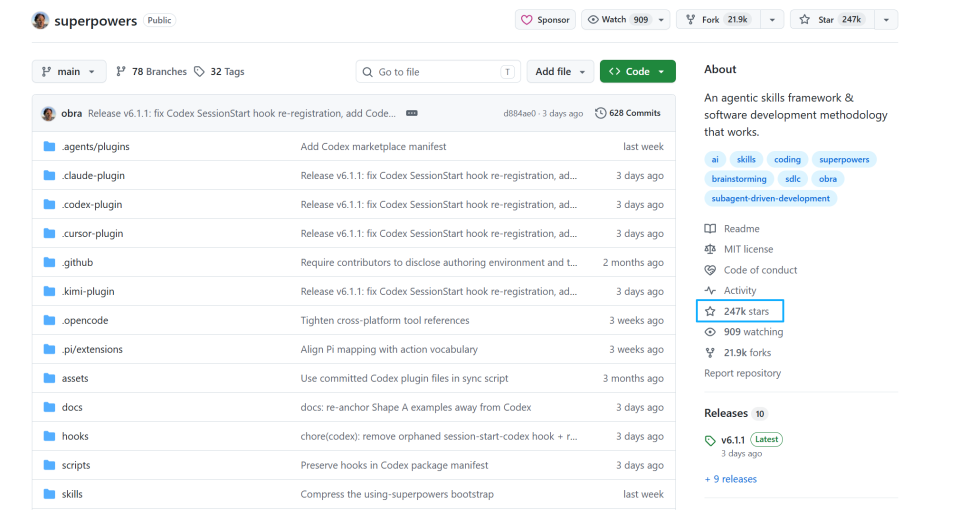Screen dimensions: 960x510
Task: Open the Readme link in About
Action: [732, 228]
